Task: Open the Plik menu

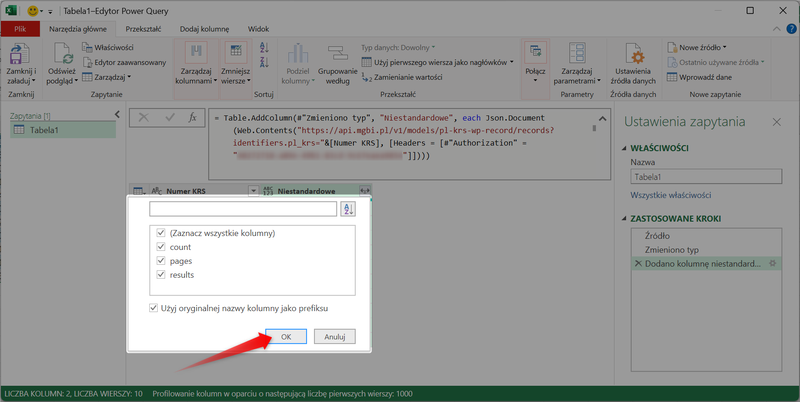Action: (x=20, y=29)
